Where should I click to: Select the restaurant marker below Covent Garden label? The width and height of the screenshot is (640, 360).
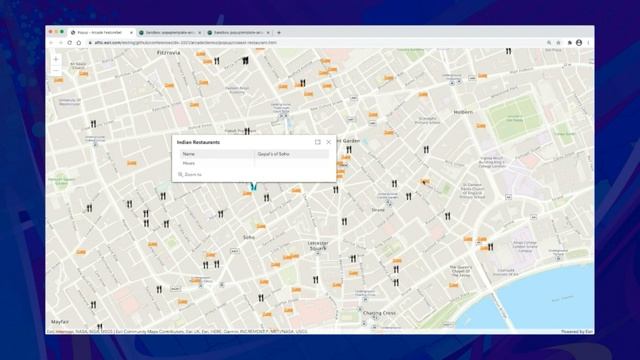pos(349,149)
